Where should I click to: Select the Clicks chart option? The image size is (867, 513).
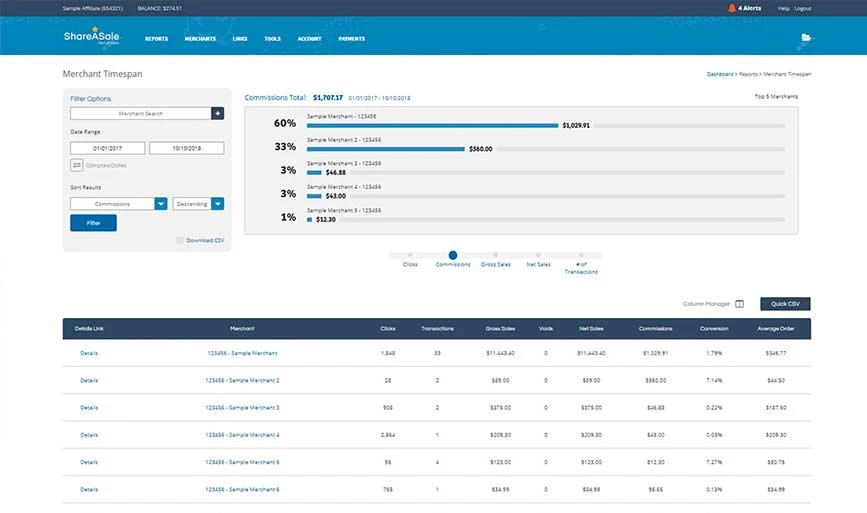(x=410, y=256)
